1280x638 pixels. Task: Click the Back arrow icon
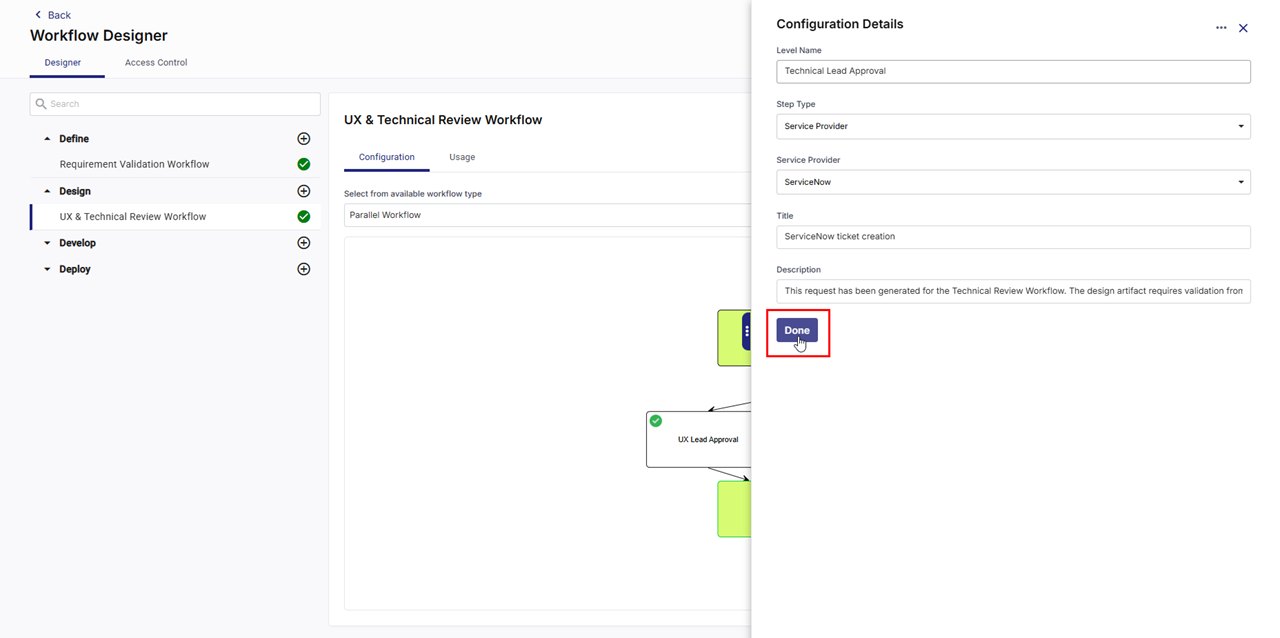pos(38,15)
